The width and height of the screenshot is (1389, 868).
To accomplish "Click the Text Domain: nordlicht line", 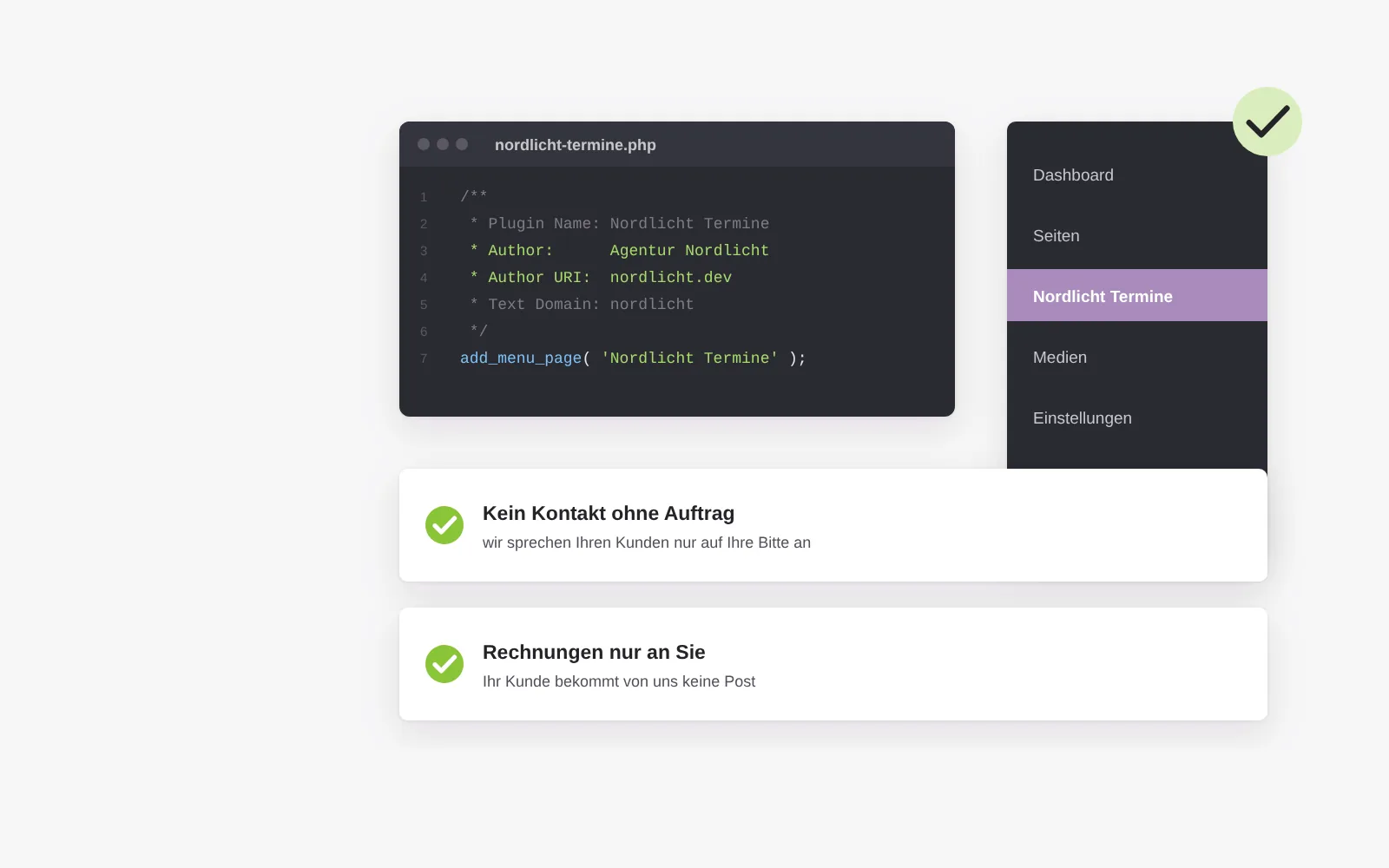I will 582,305.
